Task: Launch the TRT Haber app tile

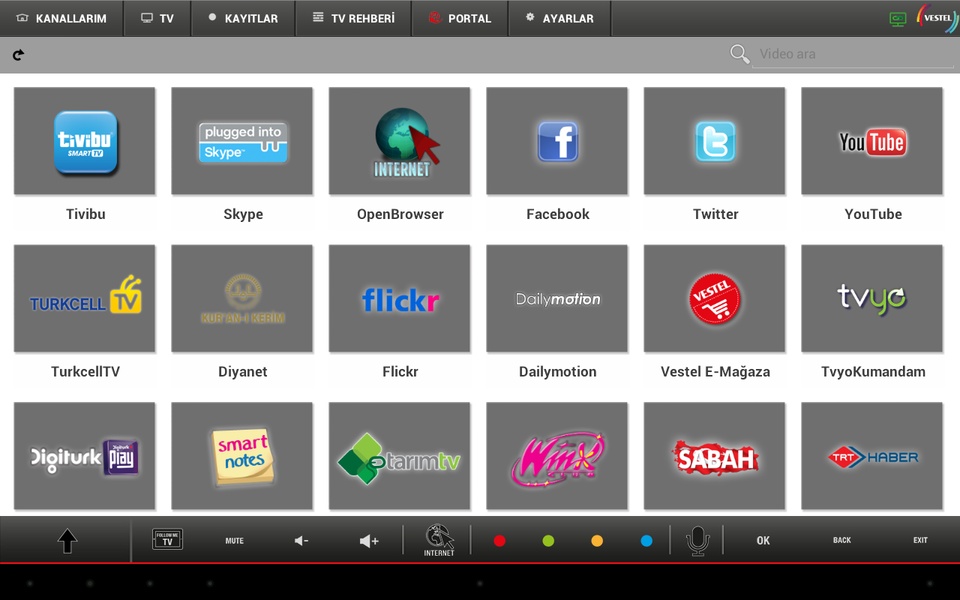Action: [x=872, y=456]
